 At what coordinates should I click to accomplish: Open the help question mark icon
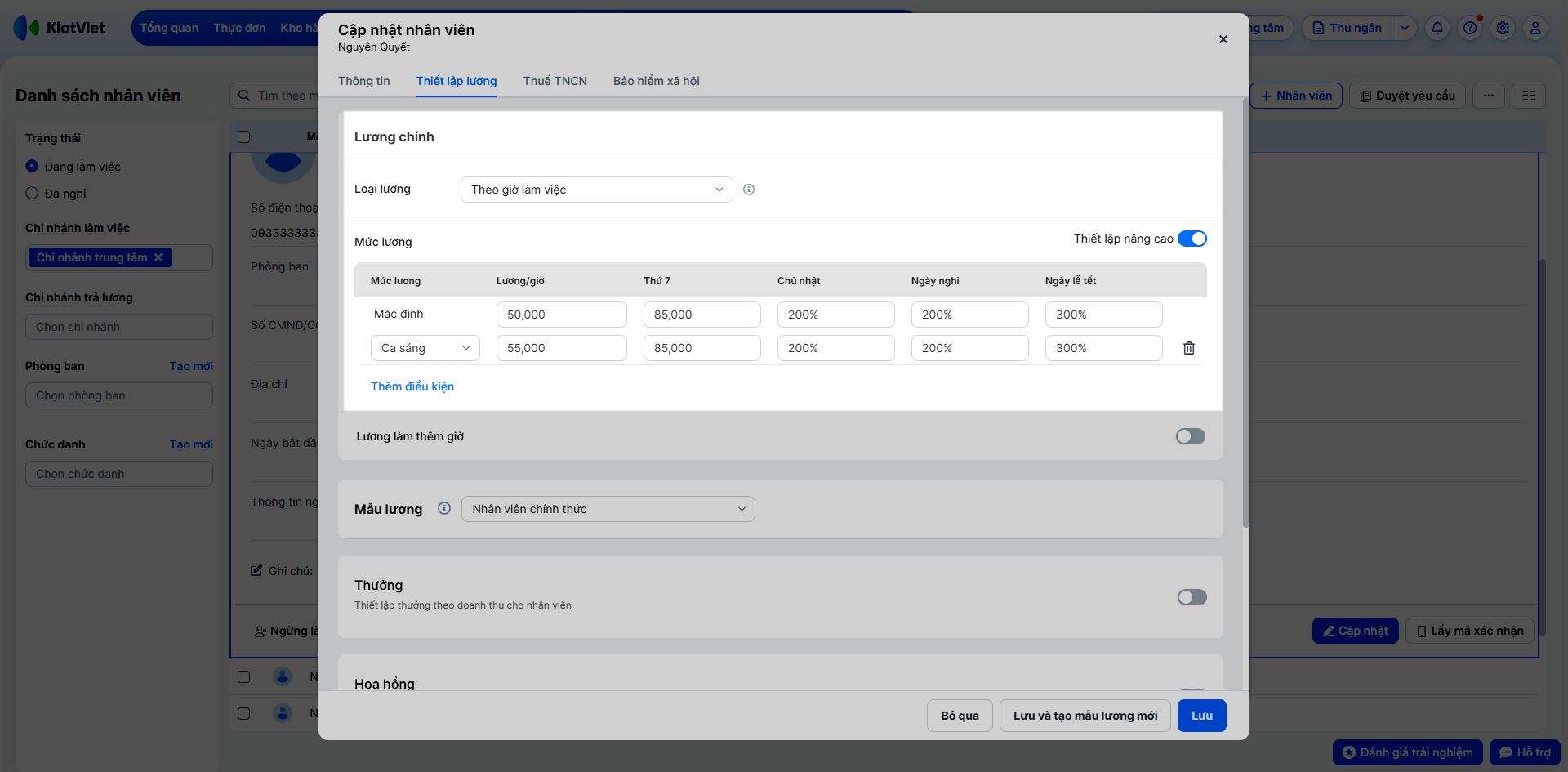(1470, 28)
